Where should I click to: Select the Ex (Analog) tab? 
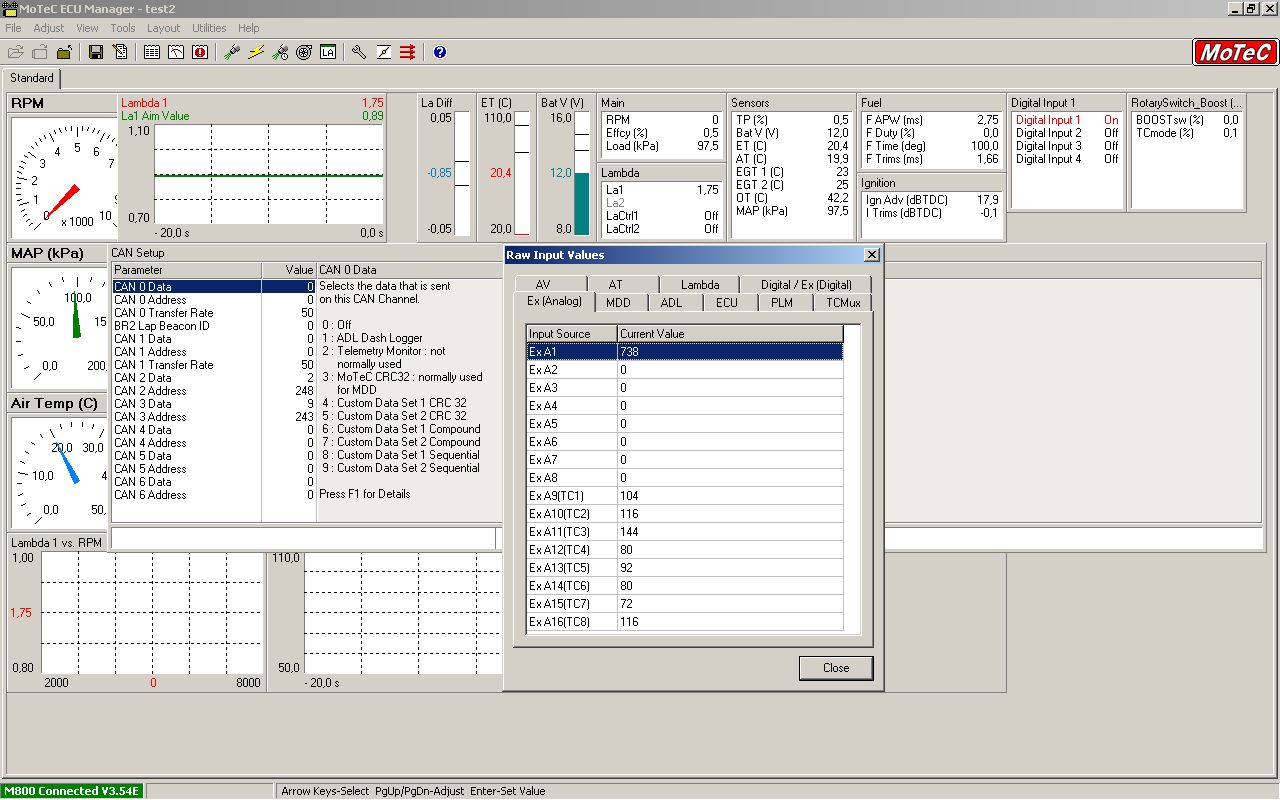point(554,302)
